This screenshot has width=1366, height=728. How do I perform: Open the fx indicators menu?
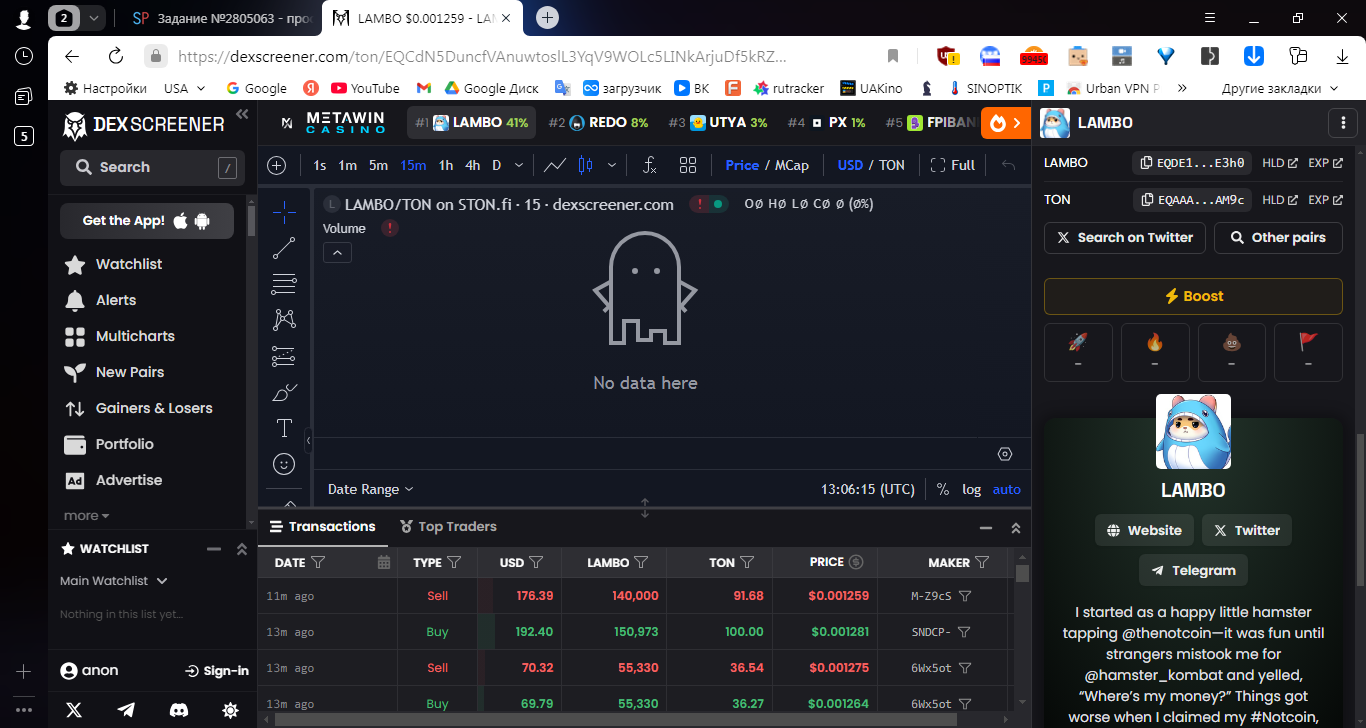tap(649, 165)
